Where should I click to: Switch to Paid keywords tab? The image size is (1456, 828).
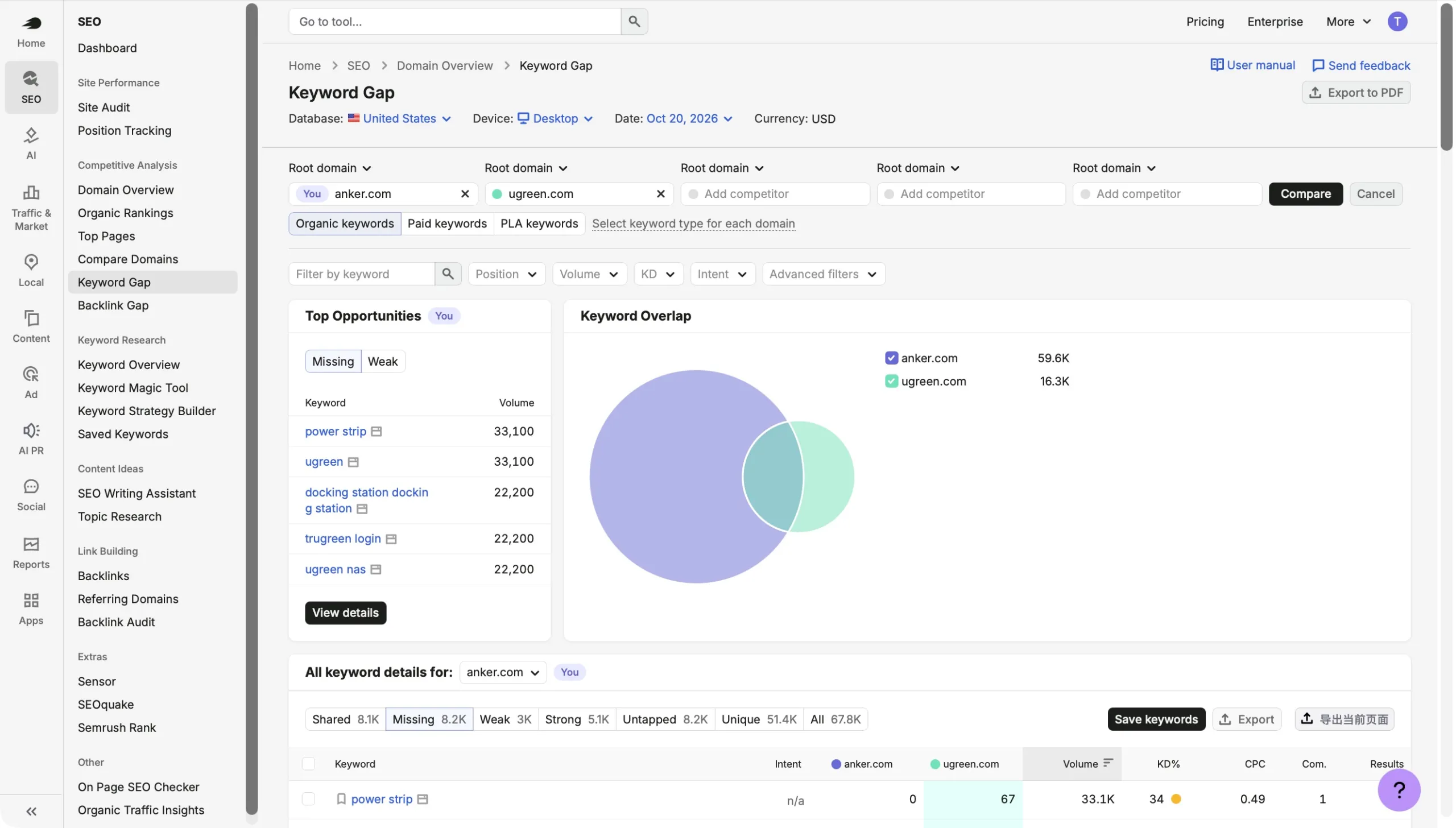[447, 223]
